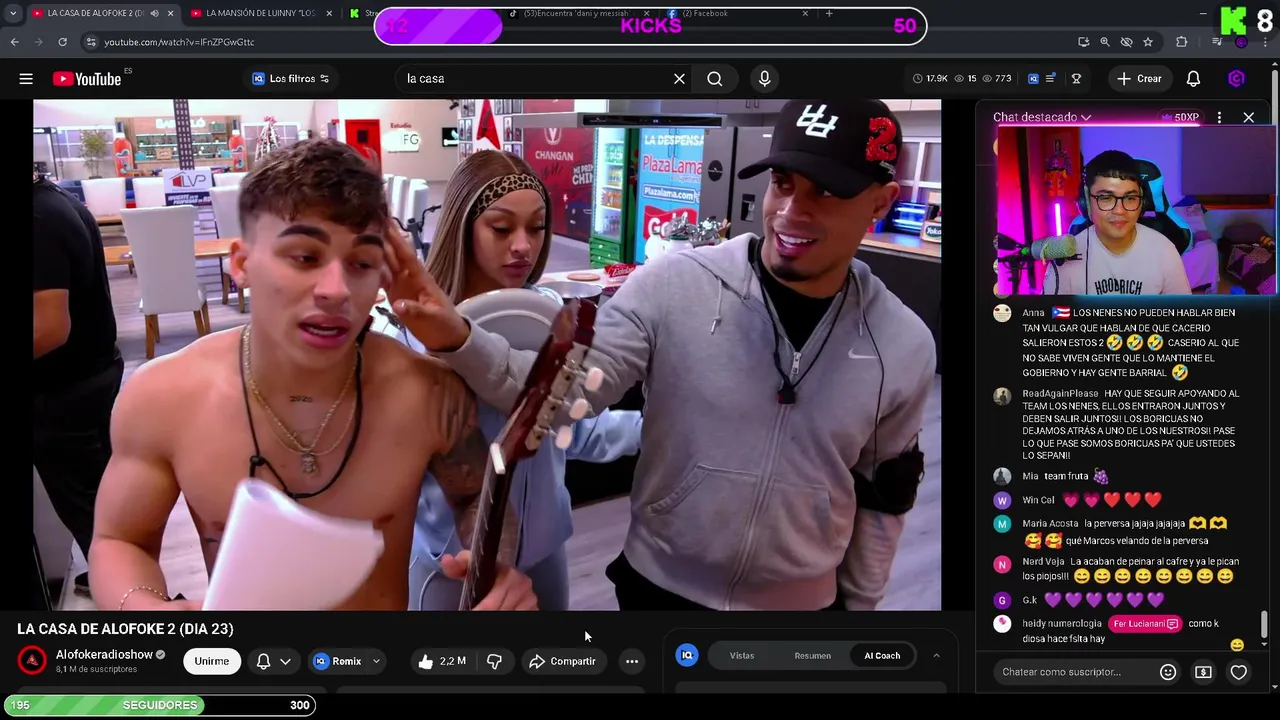1280x720 pixels.
Task: Zoom icon in the address bar
Action: click(1105, 42)
